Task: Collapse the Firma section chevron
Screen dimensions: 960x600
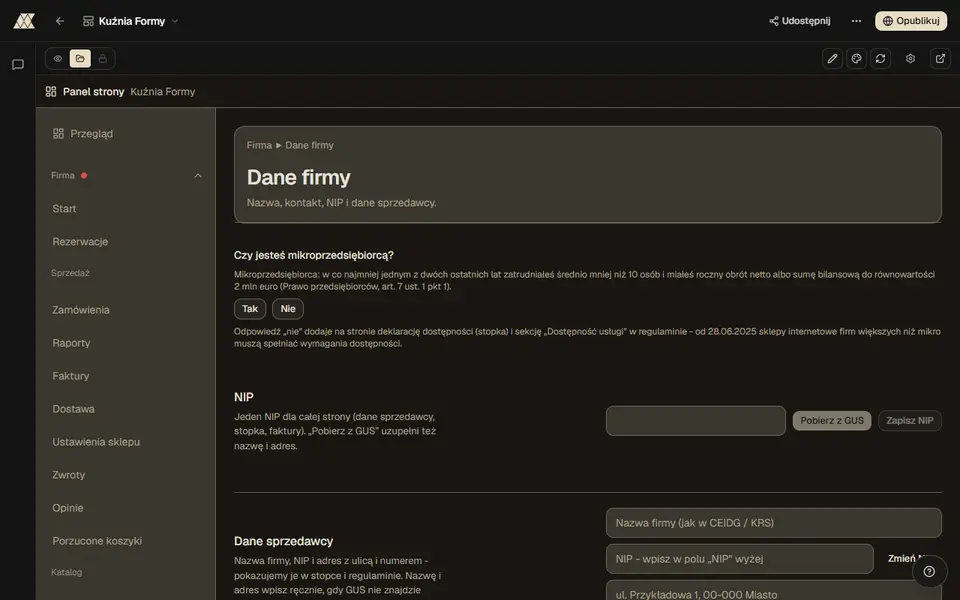Action: [x=198, y=176]
